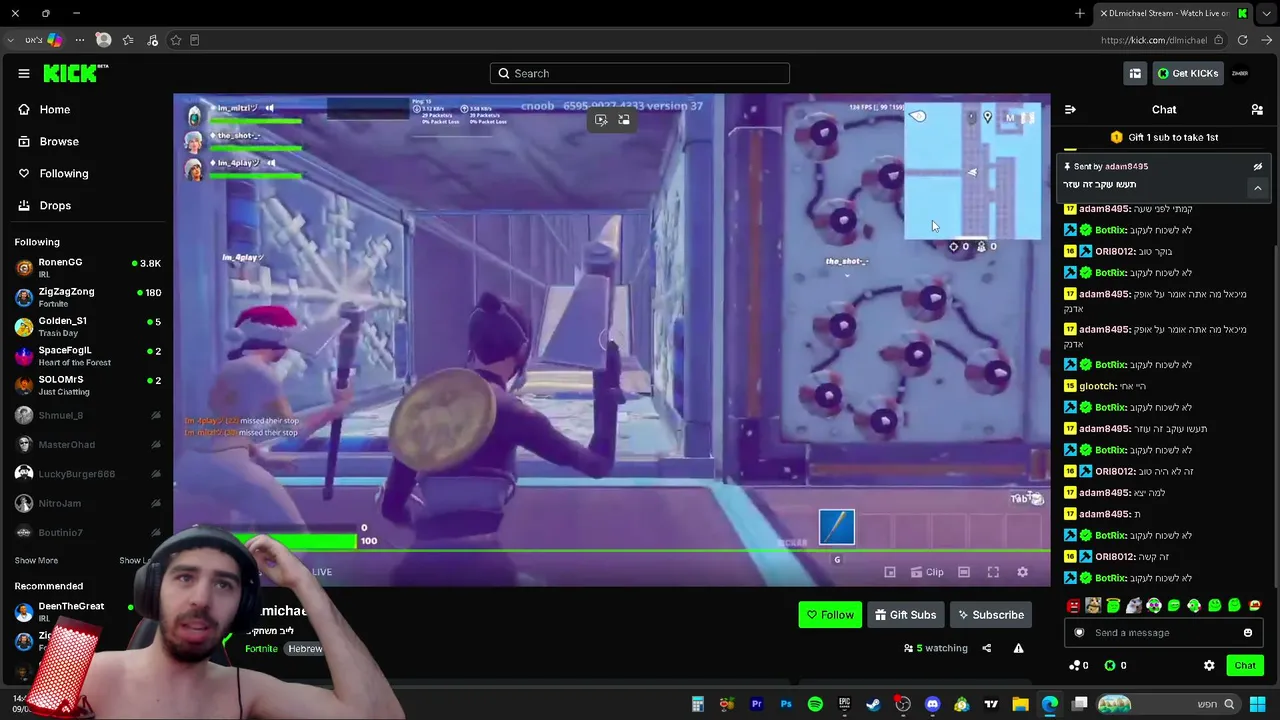Open offline channel Shmuel_8
The width and height of the screenshot is (1280, 720).
88,415
